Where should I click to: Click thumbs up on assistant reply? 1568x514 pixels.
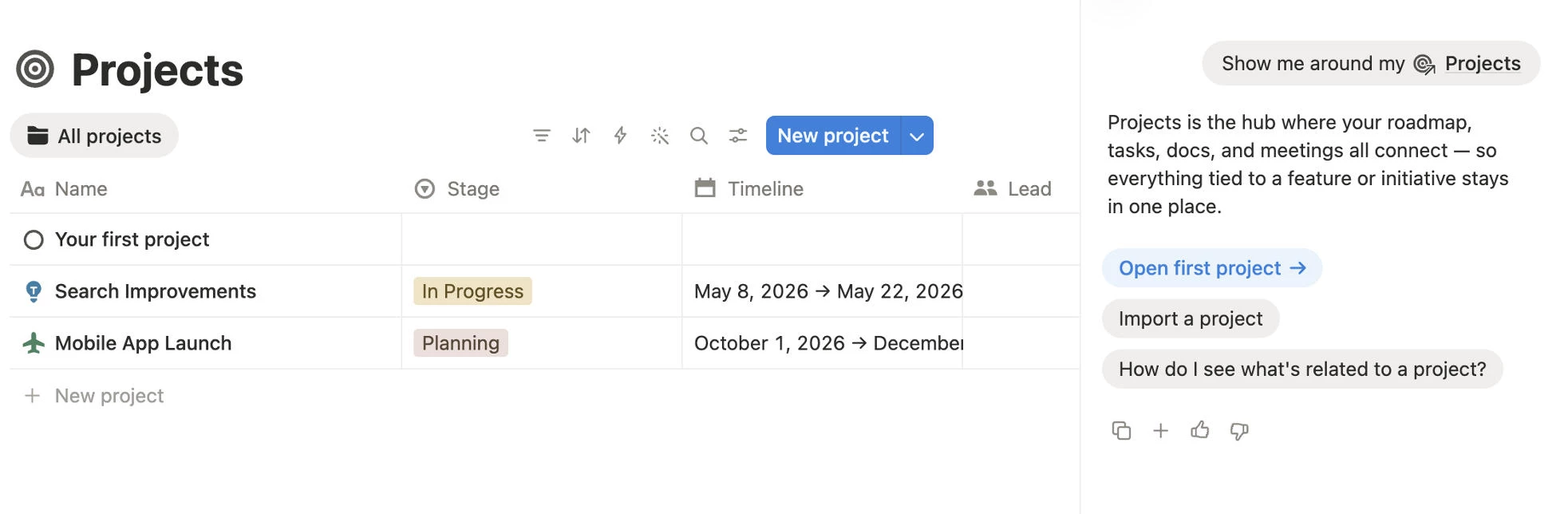click(1199, 431)
